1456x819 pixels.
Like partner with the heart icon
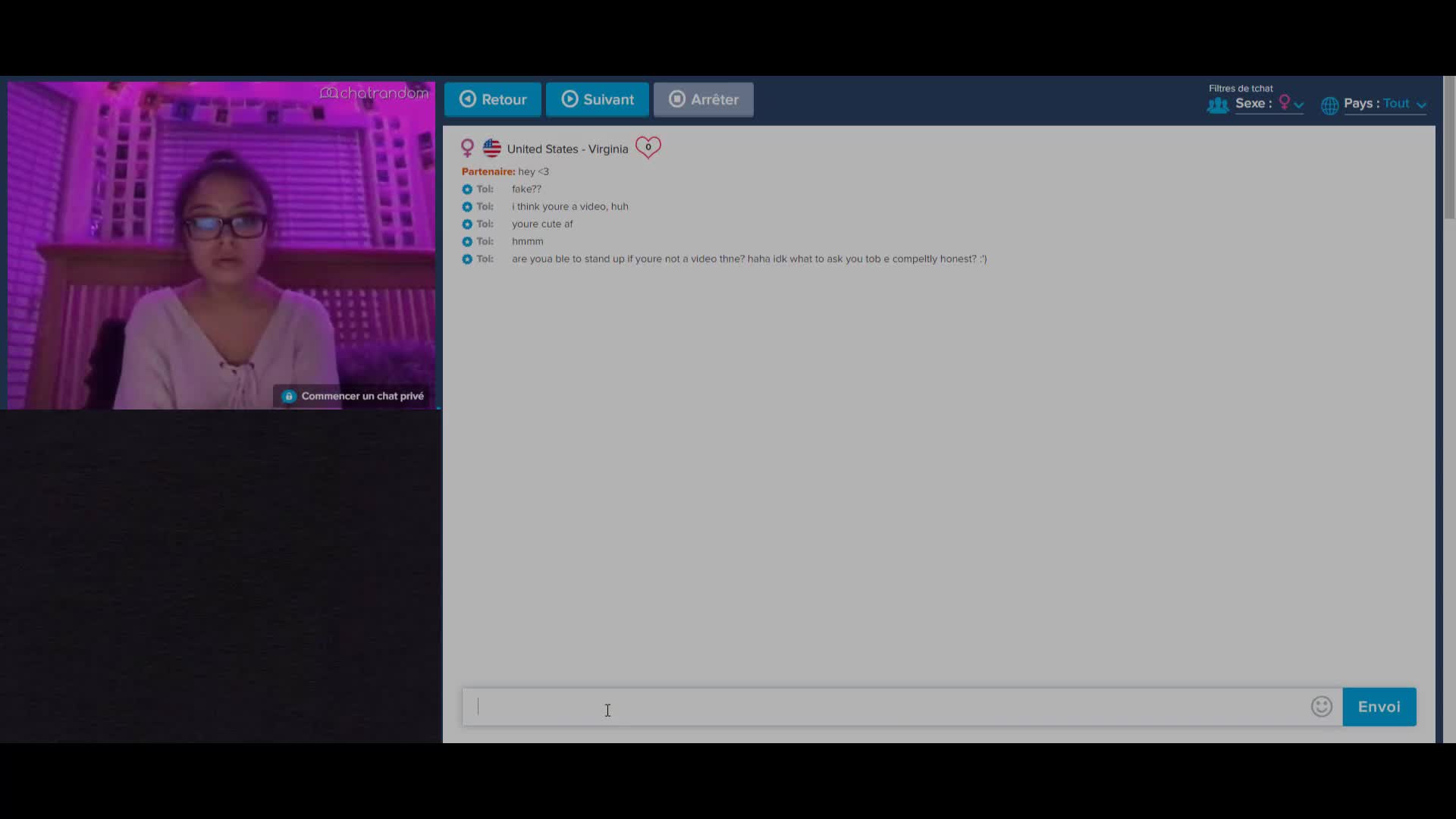648,147
